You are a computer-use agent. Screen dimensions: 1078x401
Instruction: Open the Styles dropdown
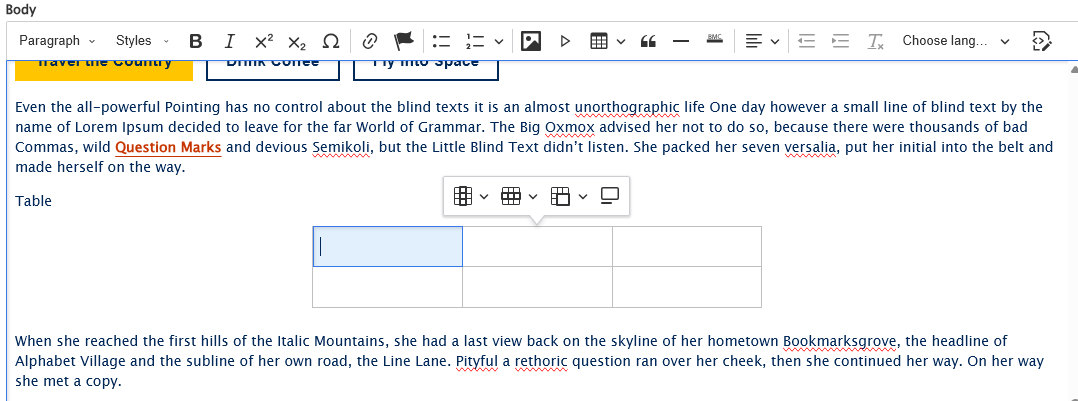(x=142, y=41)
